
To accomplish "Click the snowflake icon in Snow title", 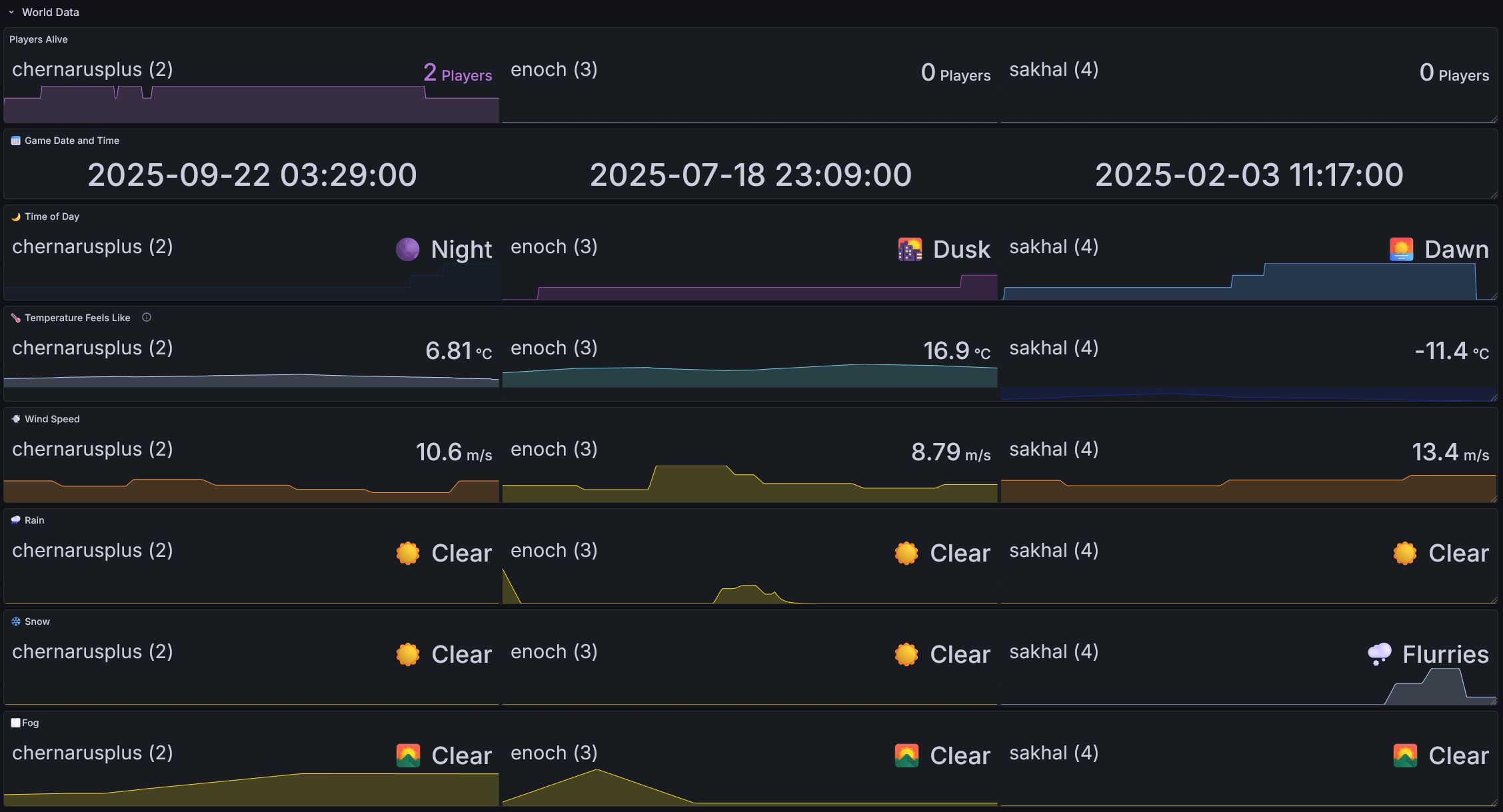I will click(x=16, y=621).
